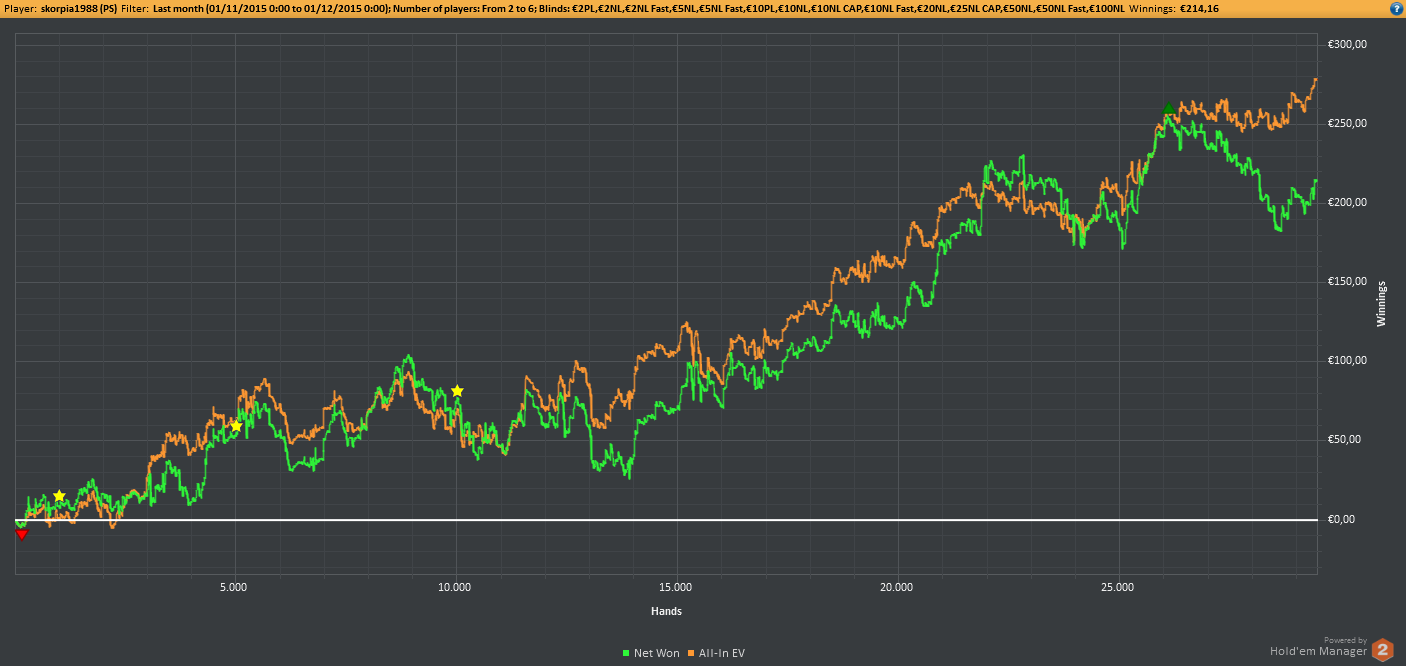Click the 25.000 hands axis label
Screen dimensions: 1406x666
click(1118, 587)
